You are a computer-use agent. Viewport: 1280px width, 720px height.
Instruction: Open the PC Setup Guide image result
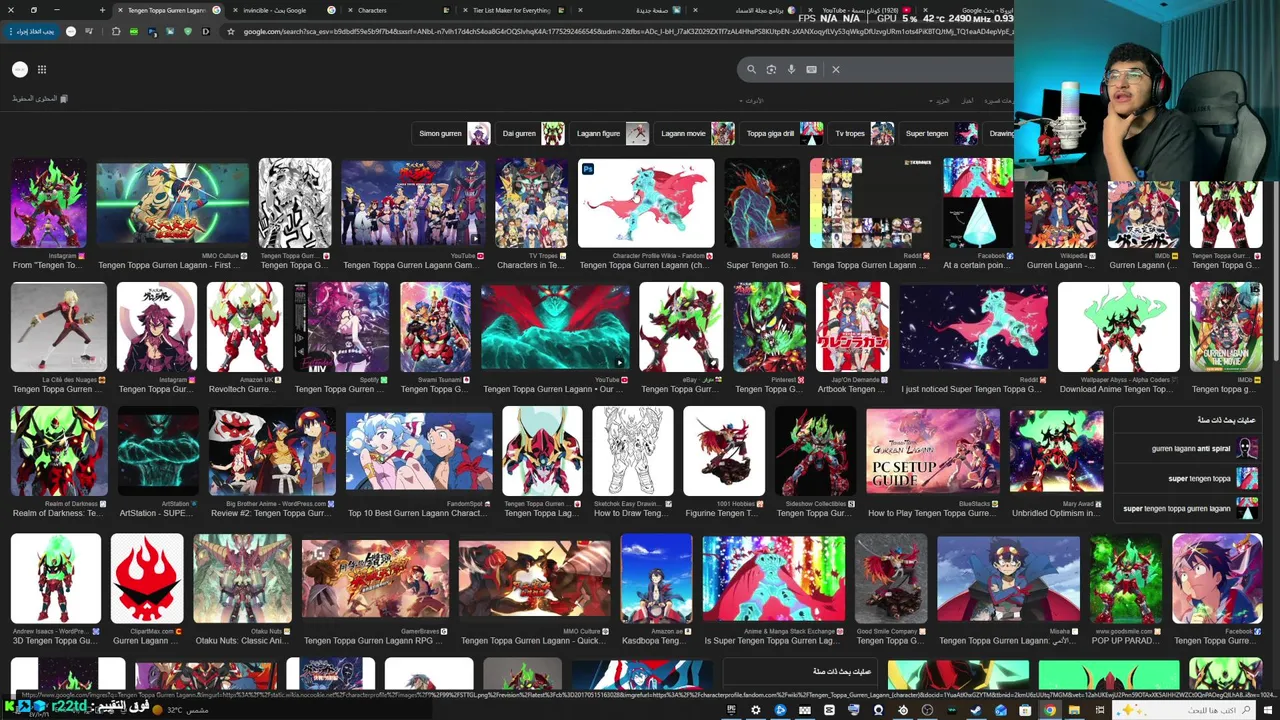tap(932, 451)
